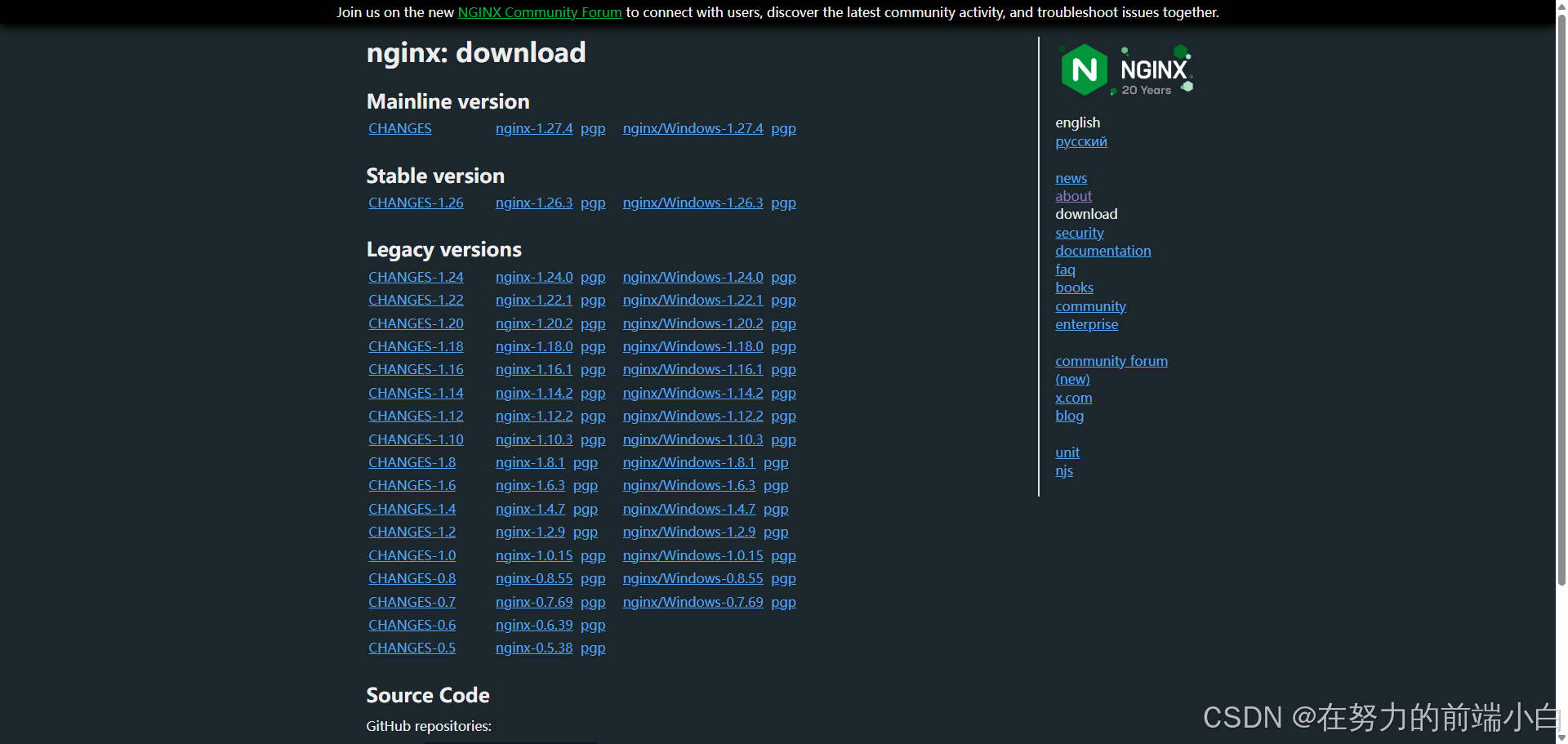Download nginx-0.7.69 source
Viewport: 1568px width, 744px height.
pyautogui.click(x=534, y=602)
